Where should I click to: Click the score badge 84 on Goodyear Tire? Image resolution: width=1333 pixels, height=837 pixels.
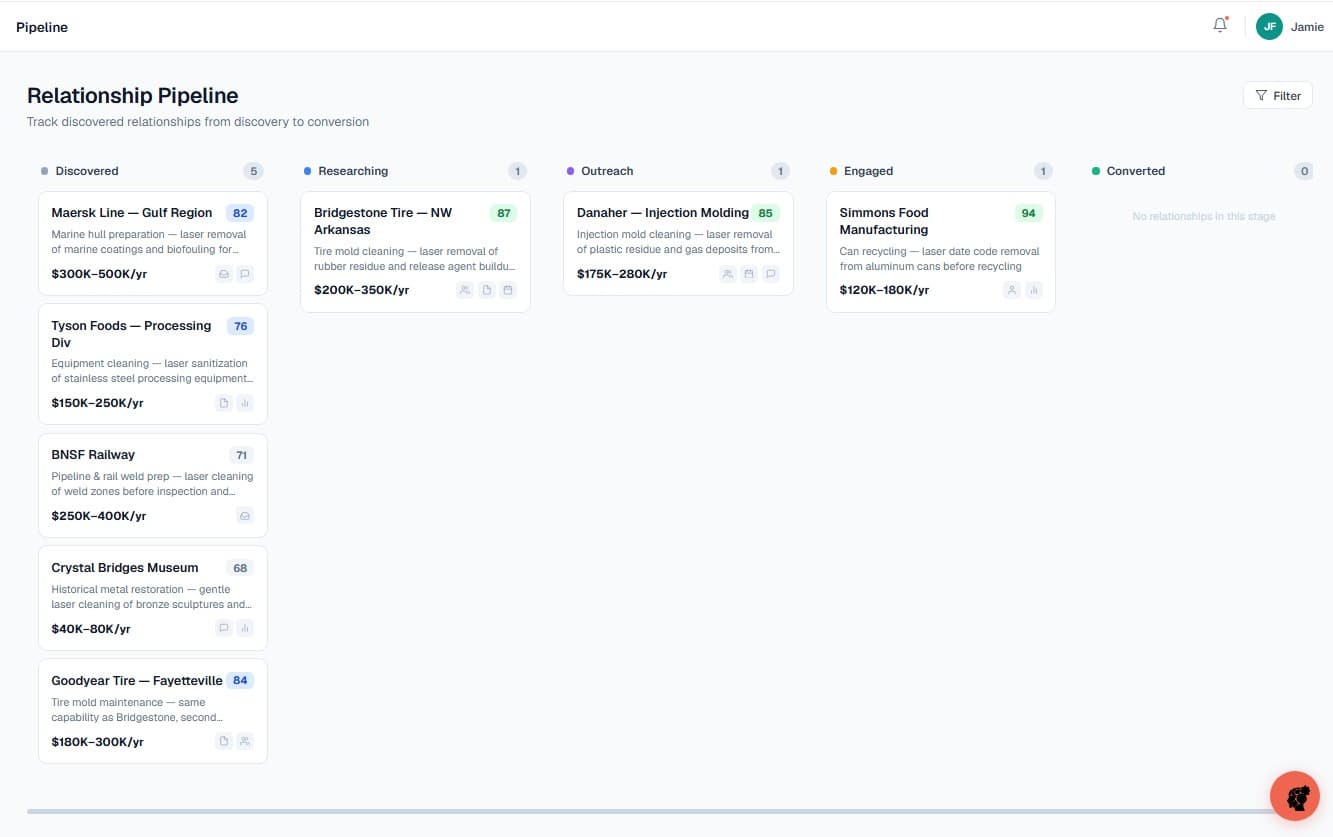[x=240, y=681]
